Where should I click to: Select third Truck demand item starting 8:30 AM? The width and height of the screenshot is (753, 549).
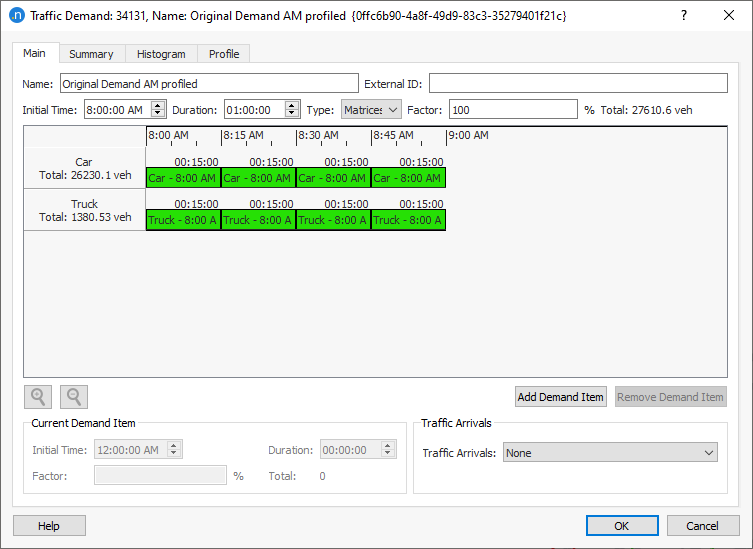pos(333,220)
